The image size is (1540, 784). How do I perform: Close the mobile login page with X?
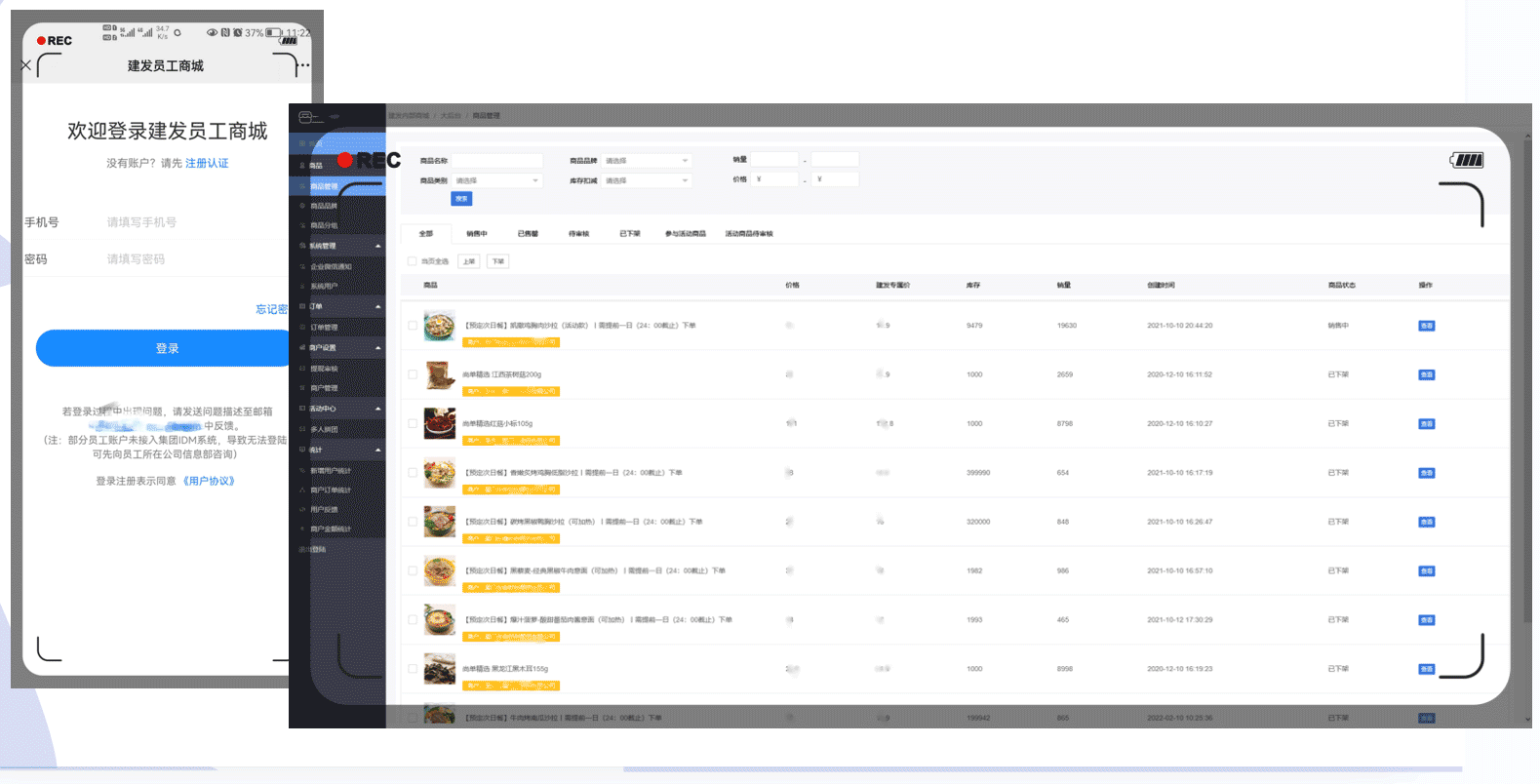tap(26, 66)
